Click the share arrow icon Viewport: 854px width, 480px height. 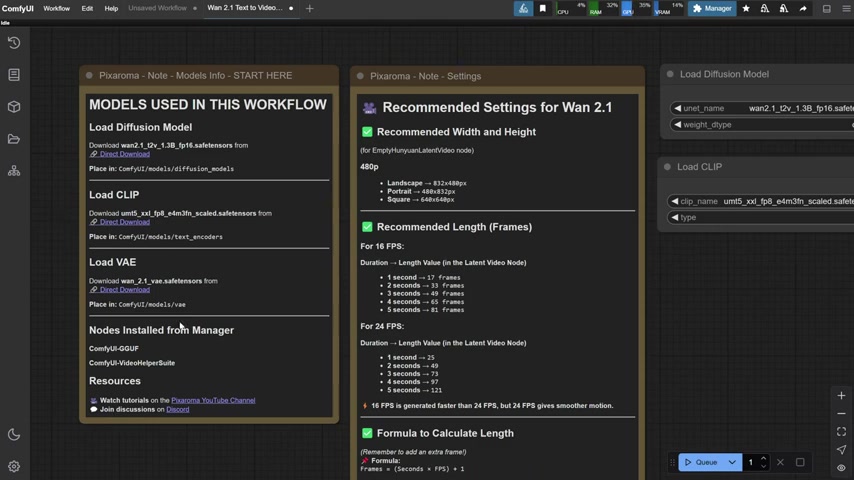tap(803, 8)
